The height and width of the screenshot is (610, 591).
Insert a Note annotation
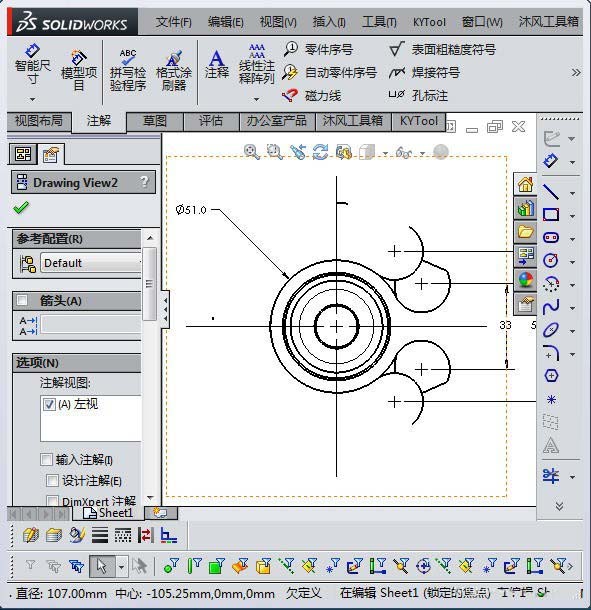(x=217, y=65)
